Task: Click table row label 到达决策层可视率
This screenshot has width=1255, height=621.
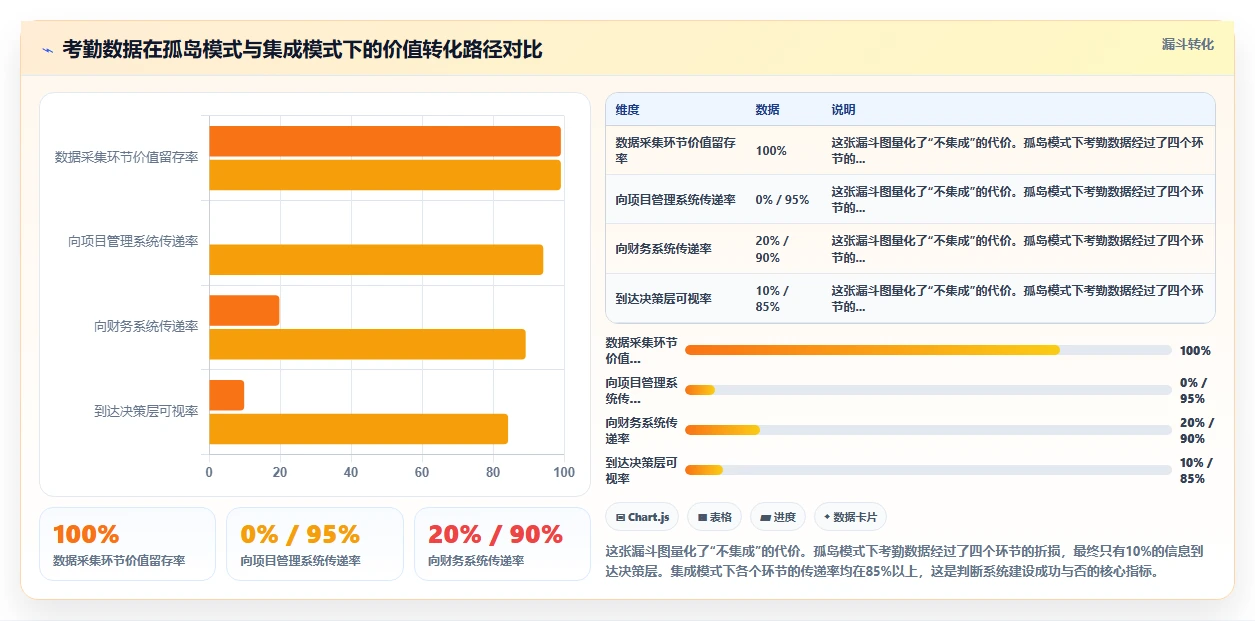Action: tap(664, 298)
